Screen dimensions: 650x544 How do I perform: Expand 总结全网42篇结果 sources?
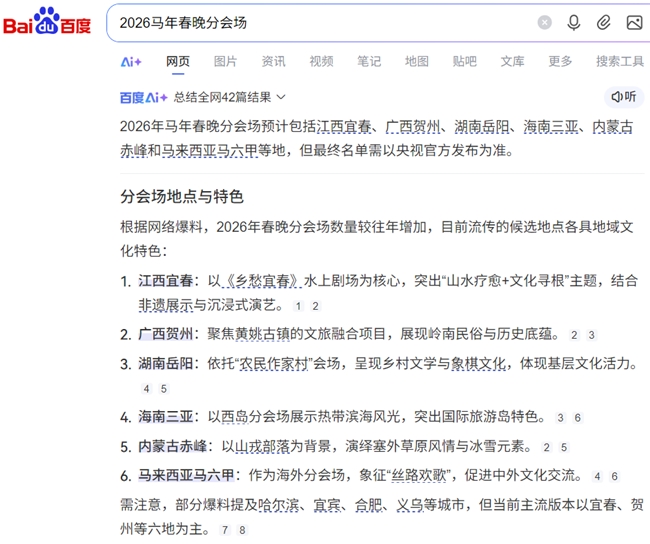point(230,97)
